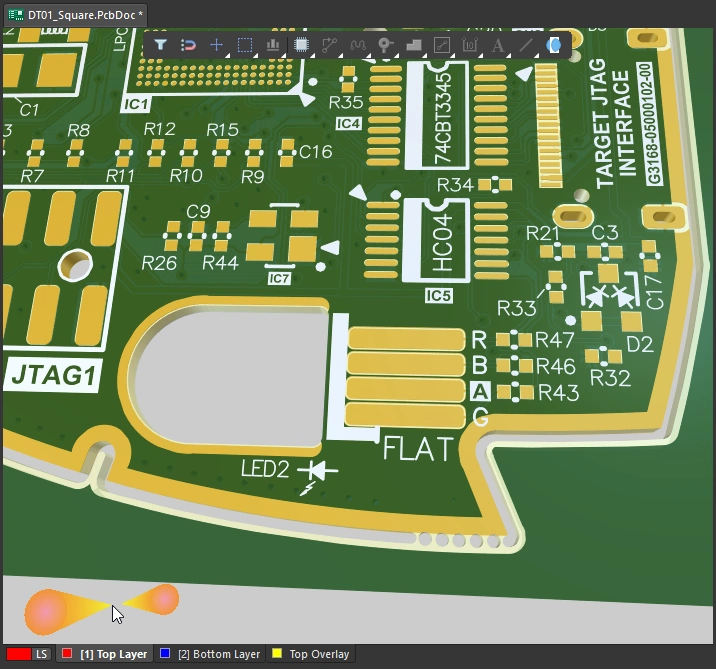Select the JTAG1 component label
This screenshot has height=670, width=716.
[53, 375]
